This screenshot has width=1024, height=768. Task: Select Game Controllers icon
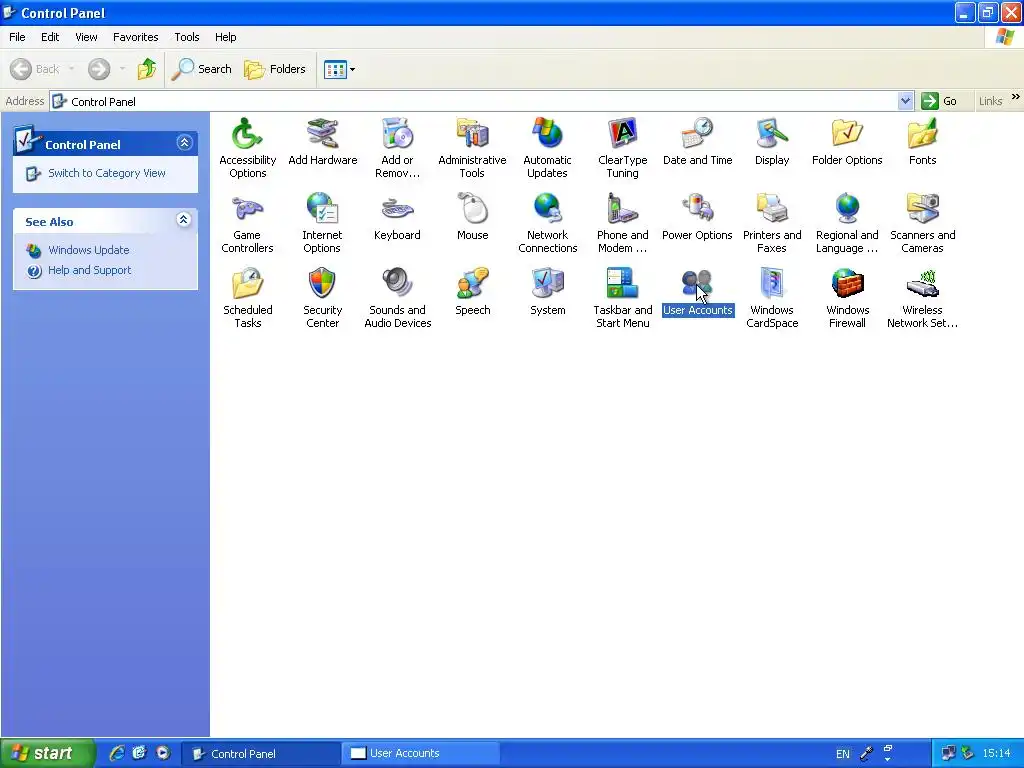(x=248, y=223)
